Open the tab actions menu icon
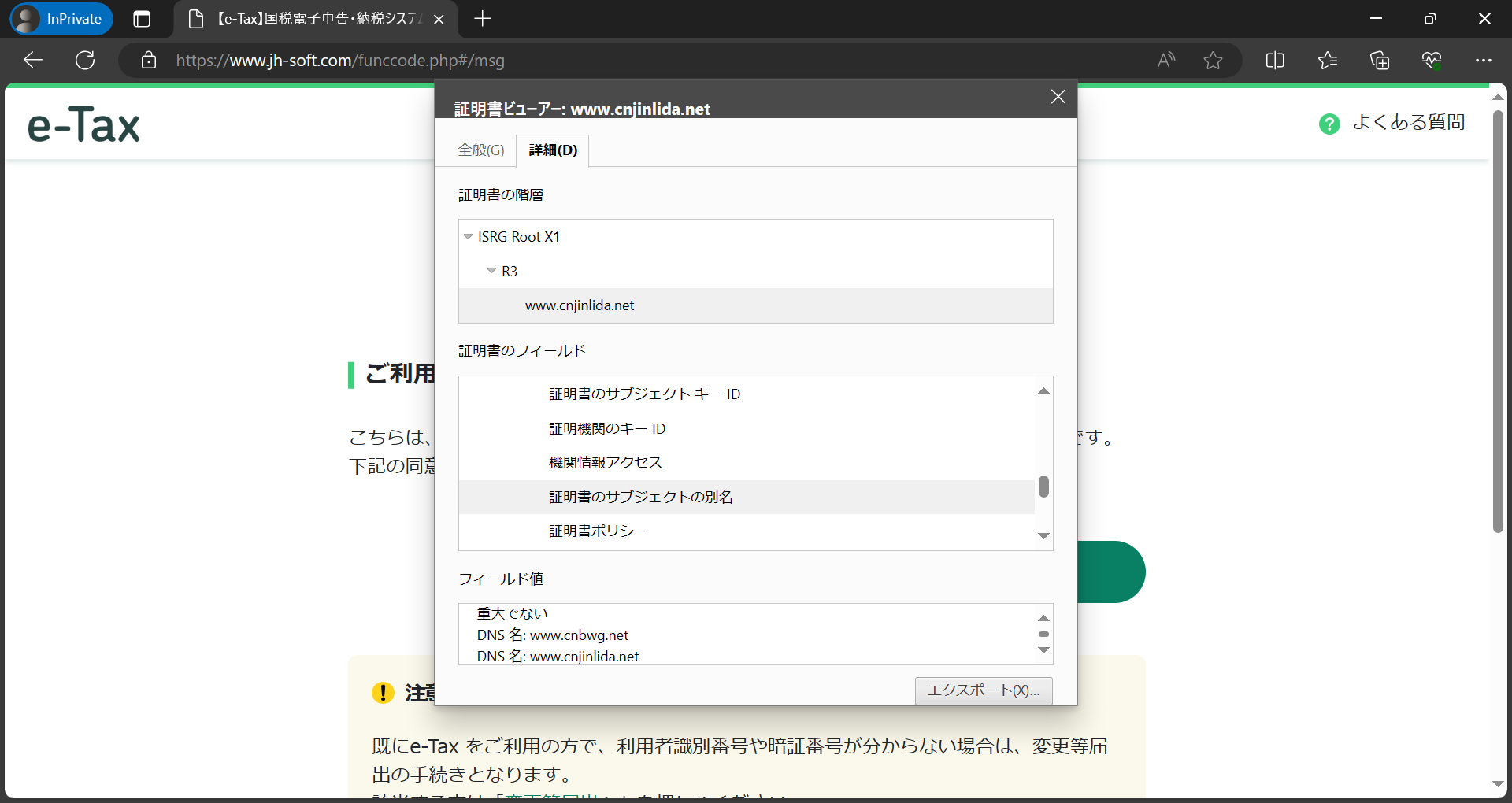The image size is (1512, 803). tap(142, 19)
